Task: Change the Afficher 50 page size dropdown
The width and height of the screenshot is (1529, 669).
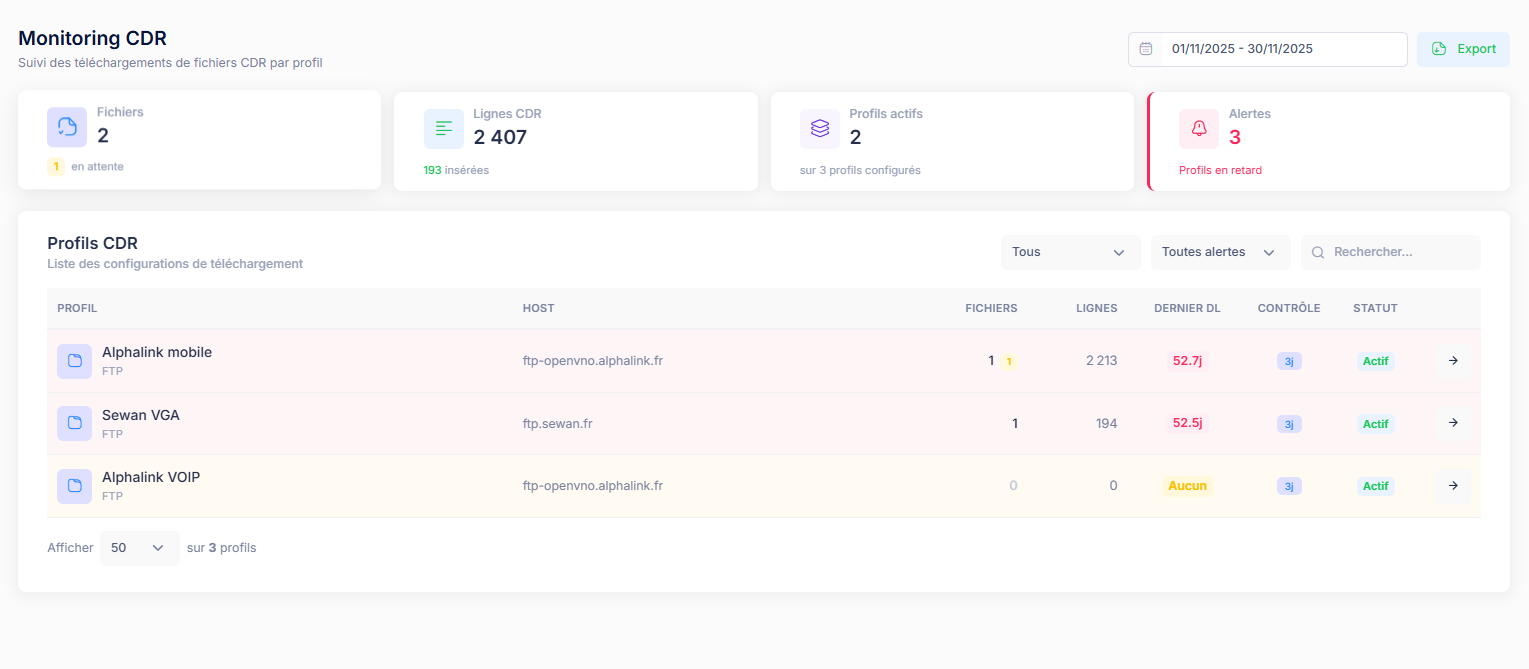Action: (x=139, y=548)
